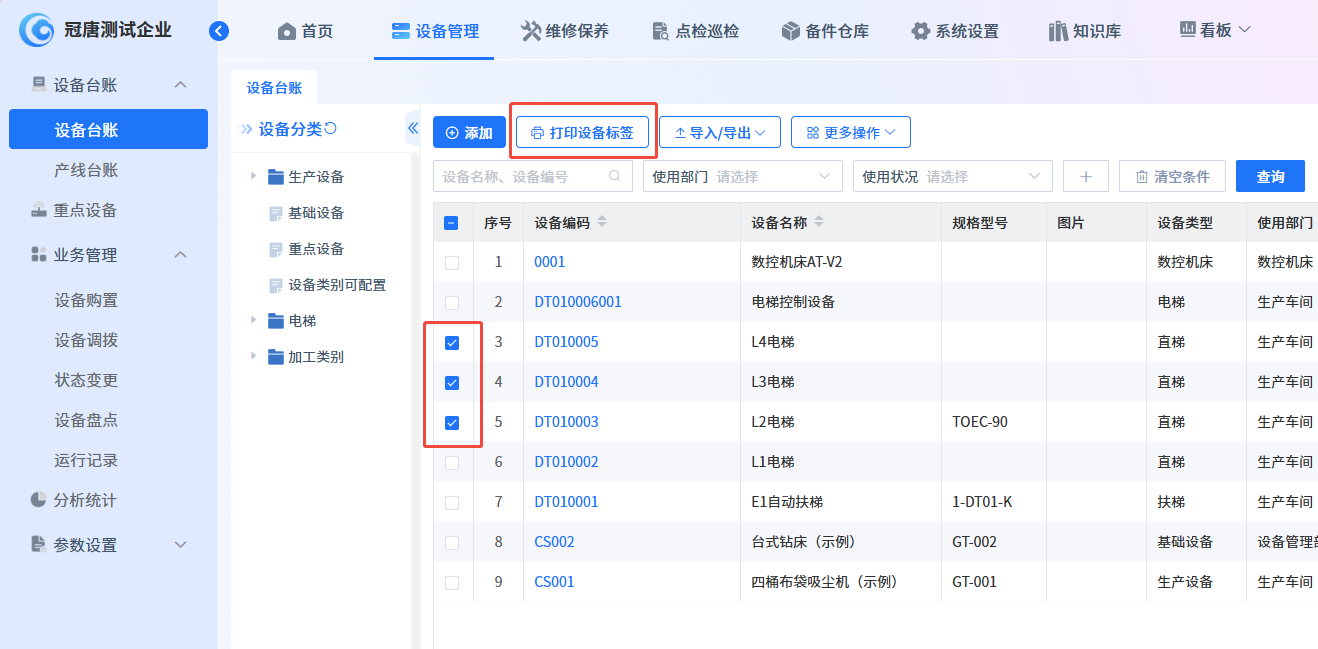This screenshot has width=1318, height=649.
Task: Open the DT010003 device code link
Action: 566,422
